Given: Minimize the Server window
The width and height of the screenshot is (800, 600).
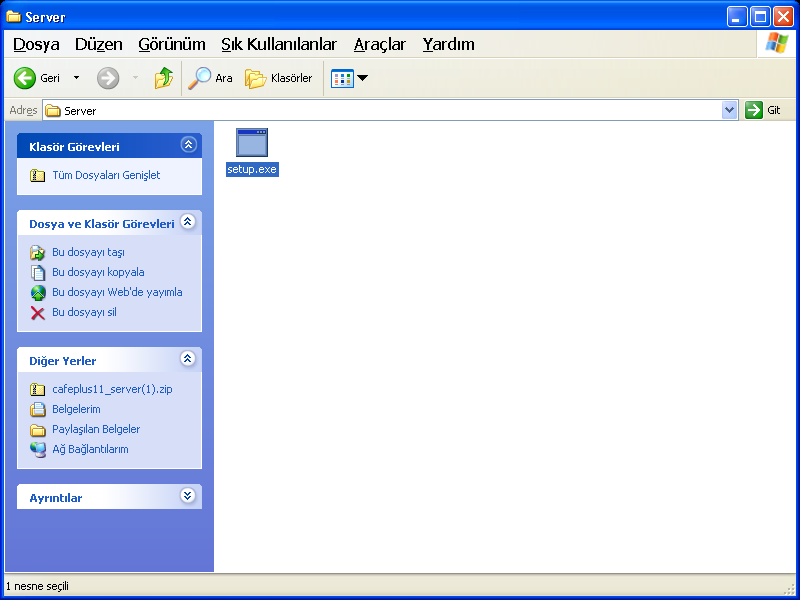Looking at the screenshot, I should 737,17.
